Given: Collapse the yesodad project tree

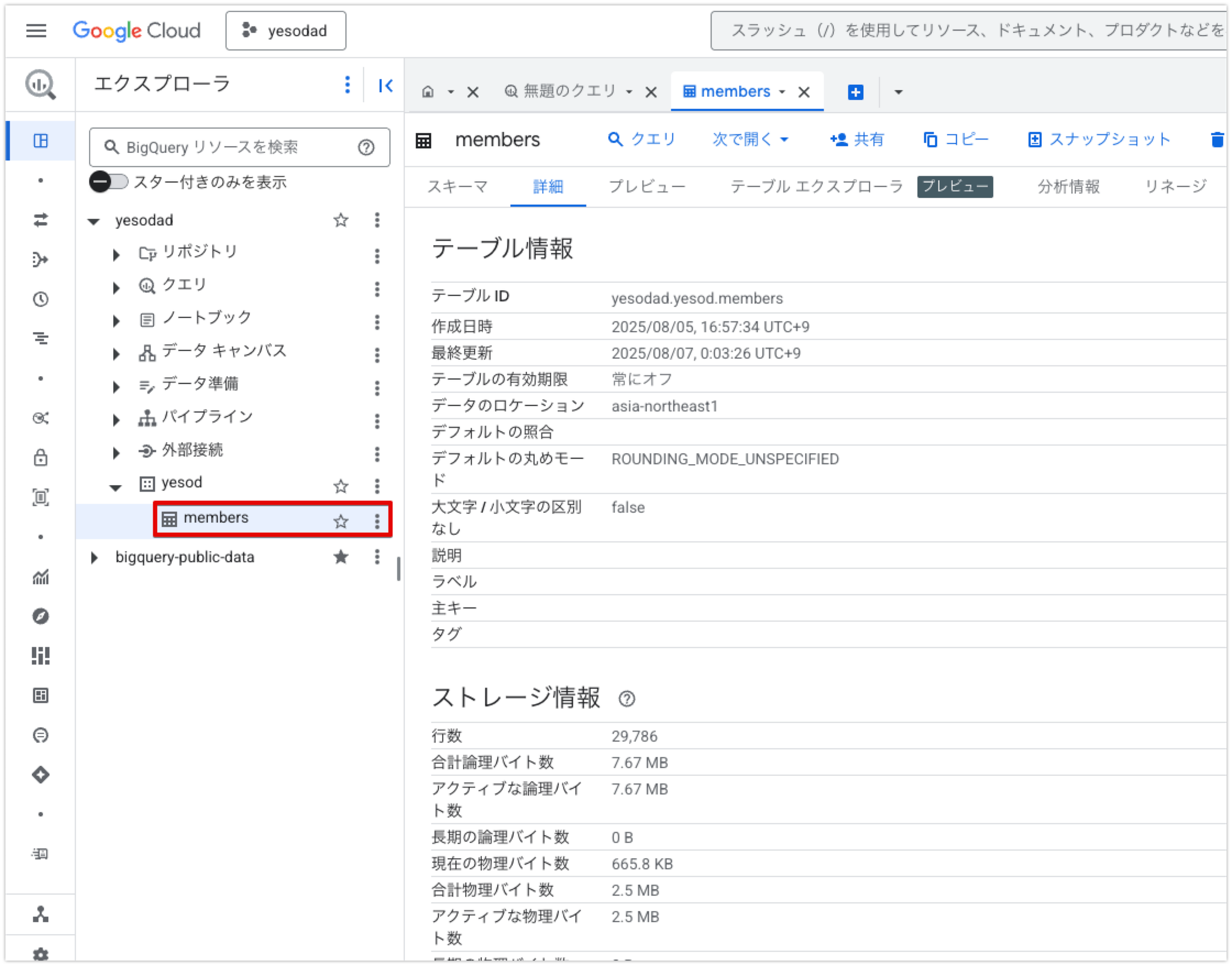Looking at the screenshot, I should point(94,221).
